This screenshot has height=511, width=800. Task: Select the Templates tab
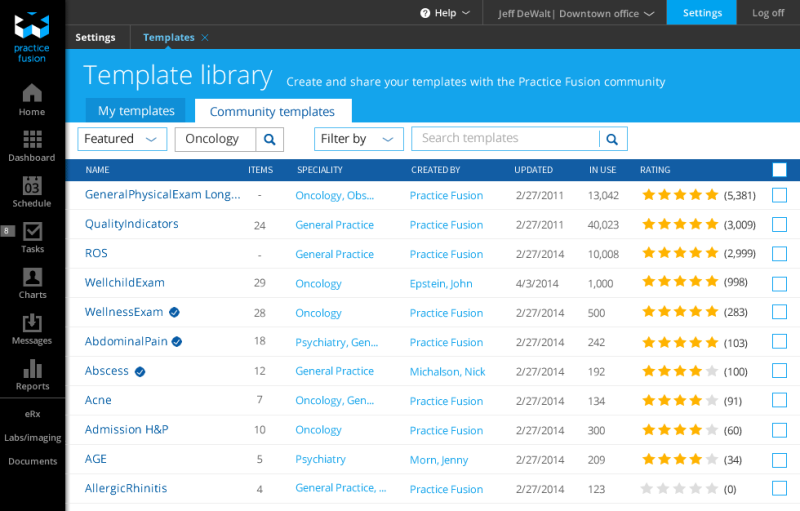169,37
